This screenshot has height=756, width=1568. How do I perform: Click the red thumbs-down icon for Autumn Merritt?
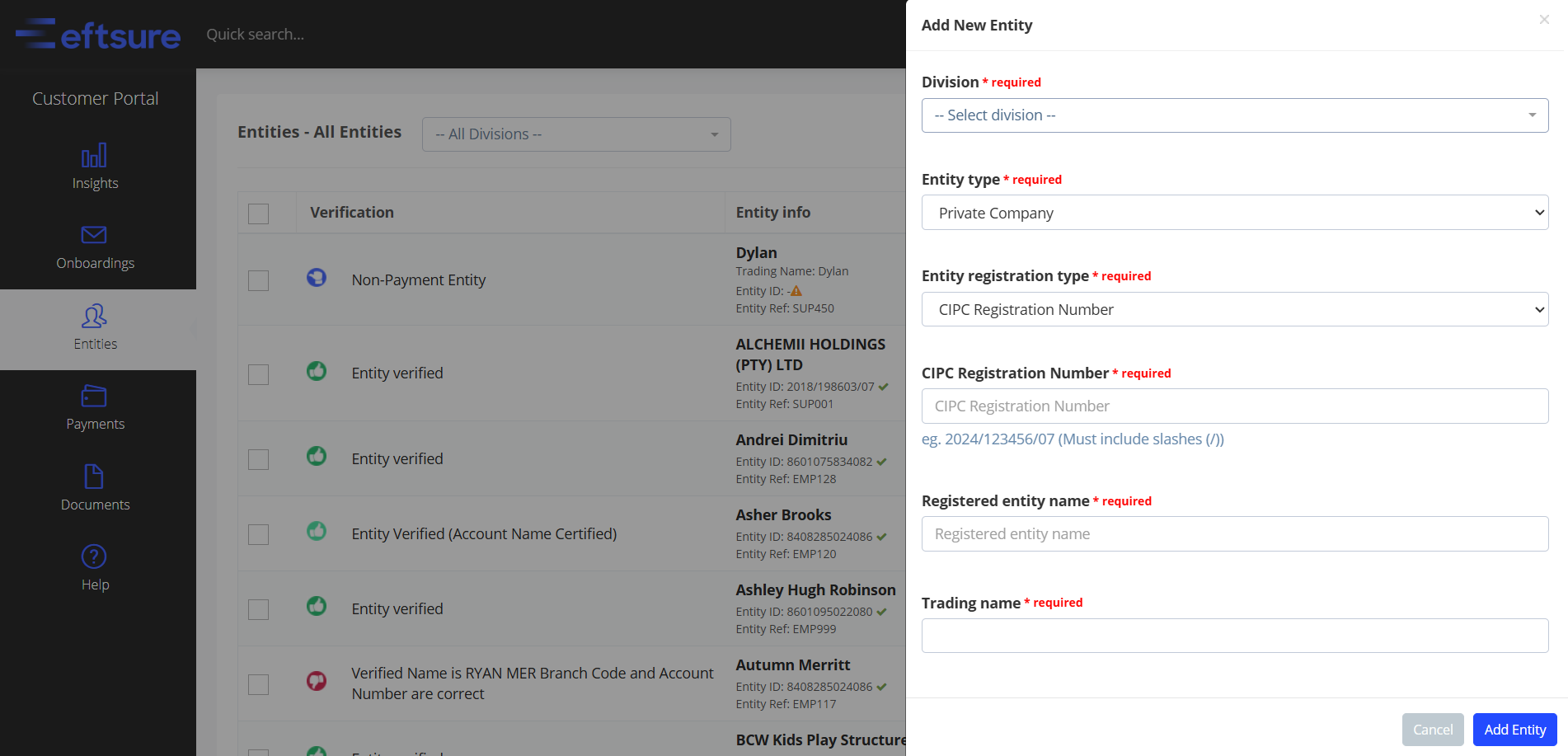point(317,681)
